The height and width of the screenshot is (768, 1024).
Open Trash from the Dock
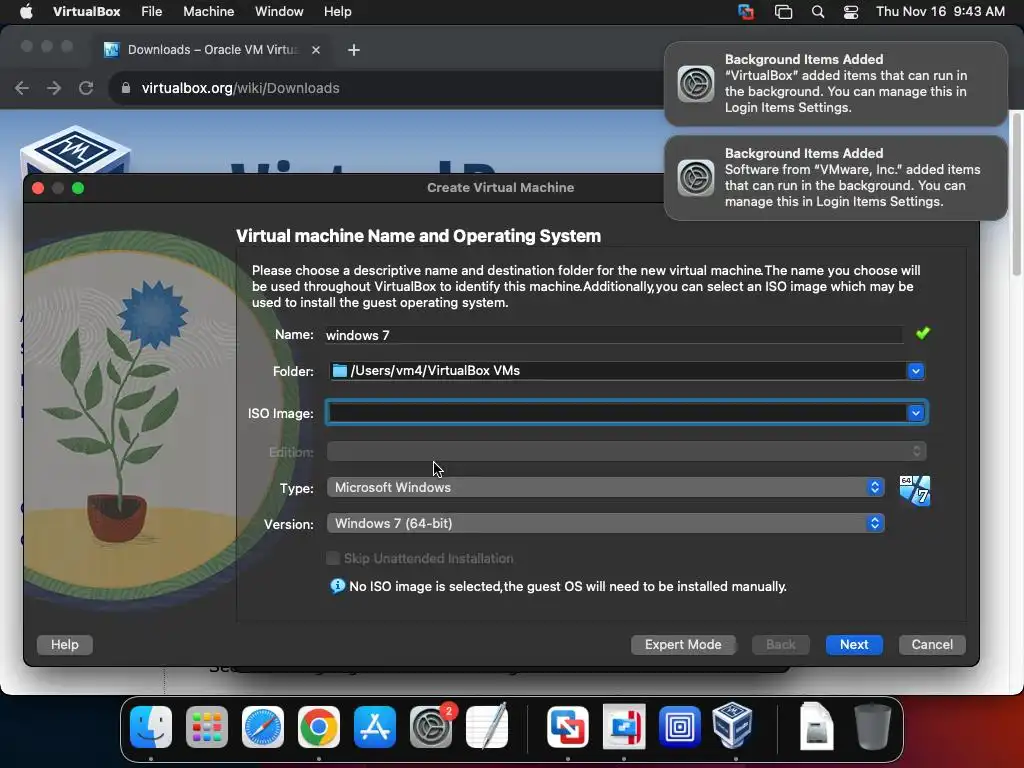point(873,726)
